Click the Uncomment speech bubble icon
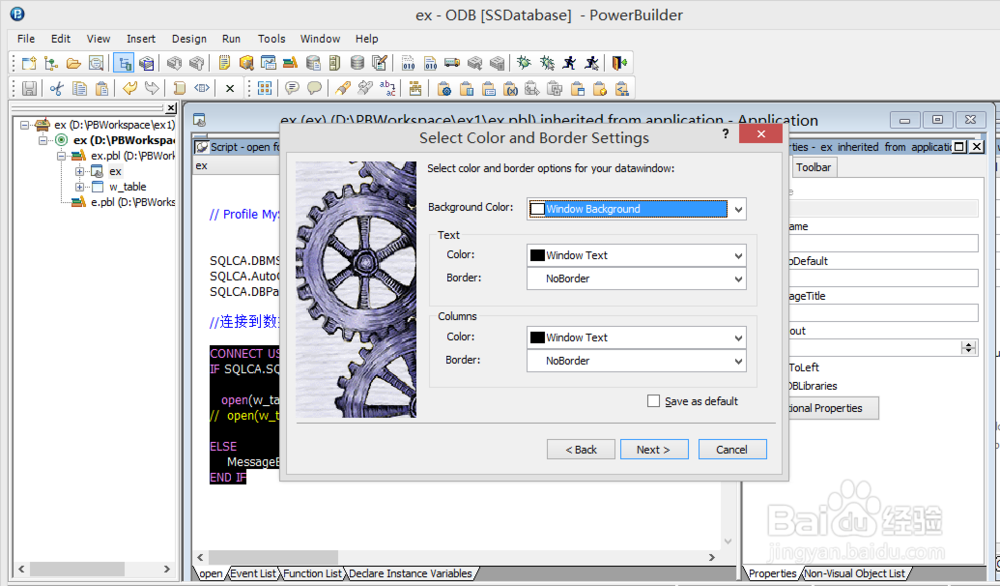The image size is (1000, 586). point(314,88)
